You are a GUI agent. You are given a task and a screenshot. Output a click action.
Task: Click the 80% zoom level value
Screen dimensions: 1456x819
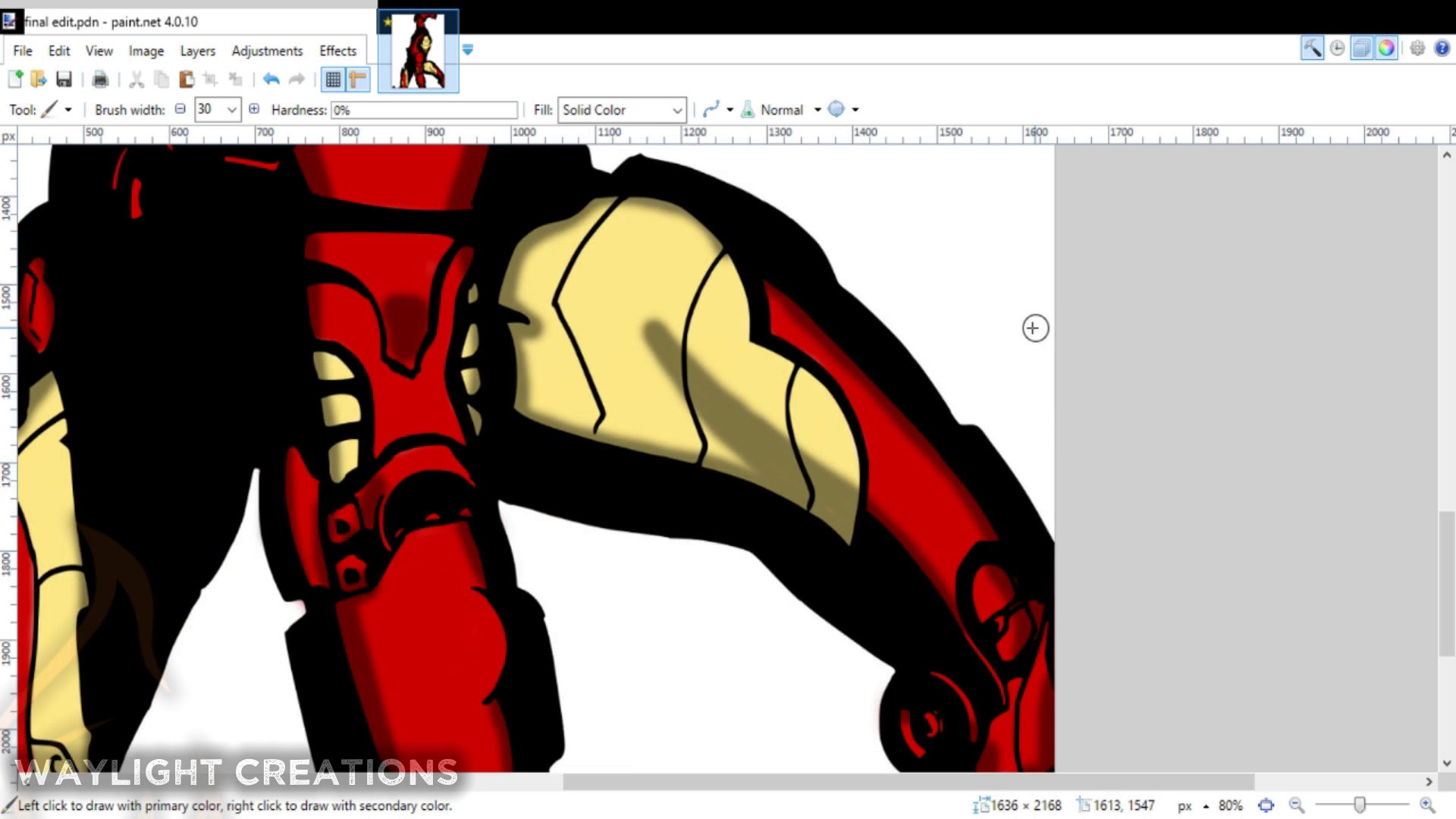tap(1230, 805)
